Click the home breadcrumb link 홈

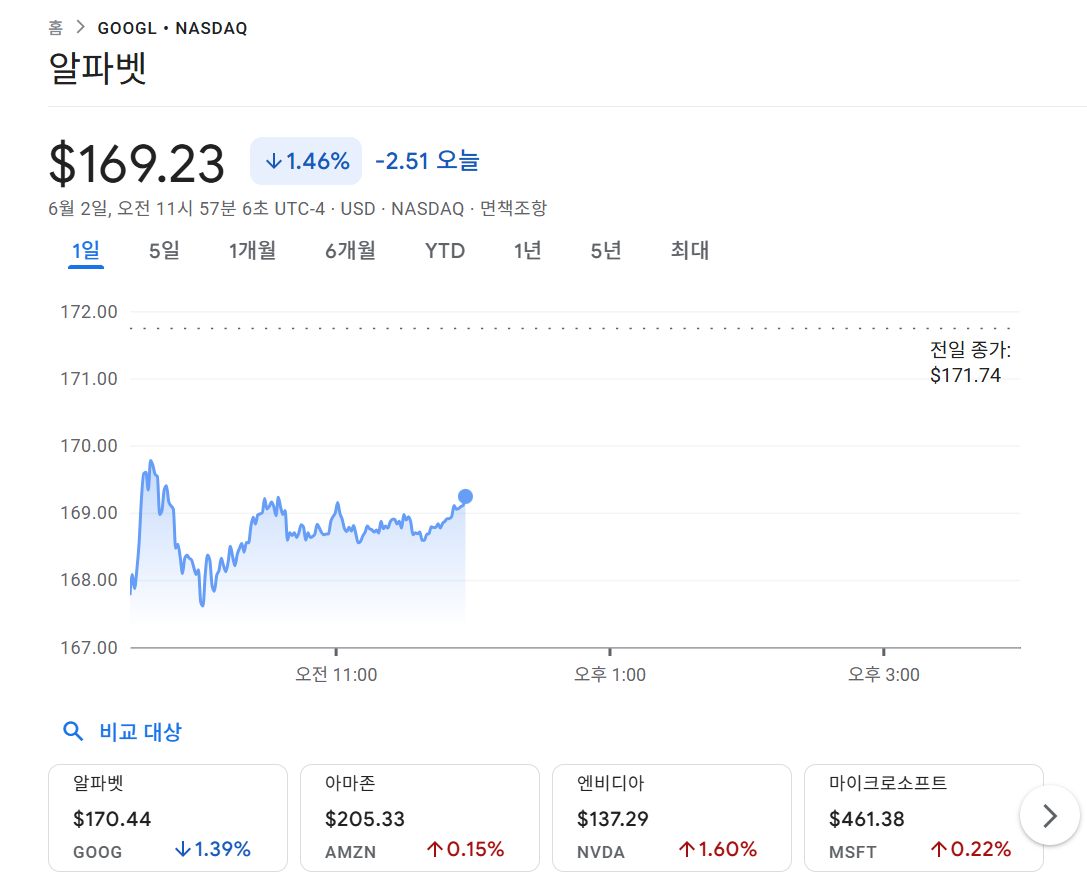click(55, 28)
